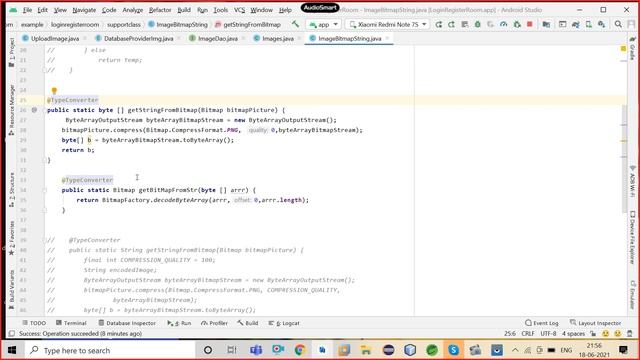The image size is (640, 360).
Task: Open the Edit menu
Action: coord(42,10)
